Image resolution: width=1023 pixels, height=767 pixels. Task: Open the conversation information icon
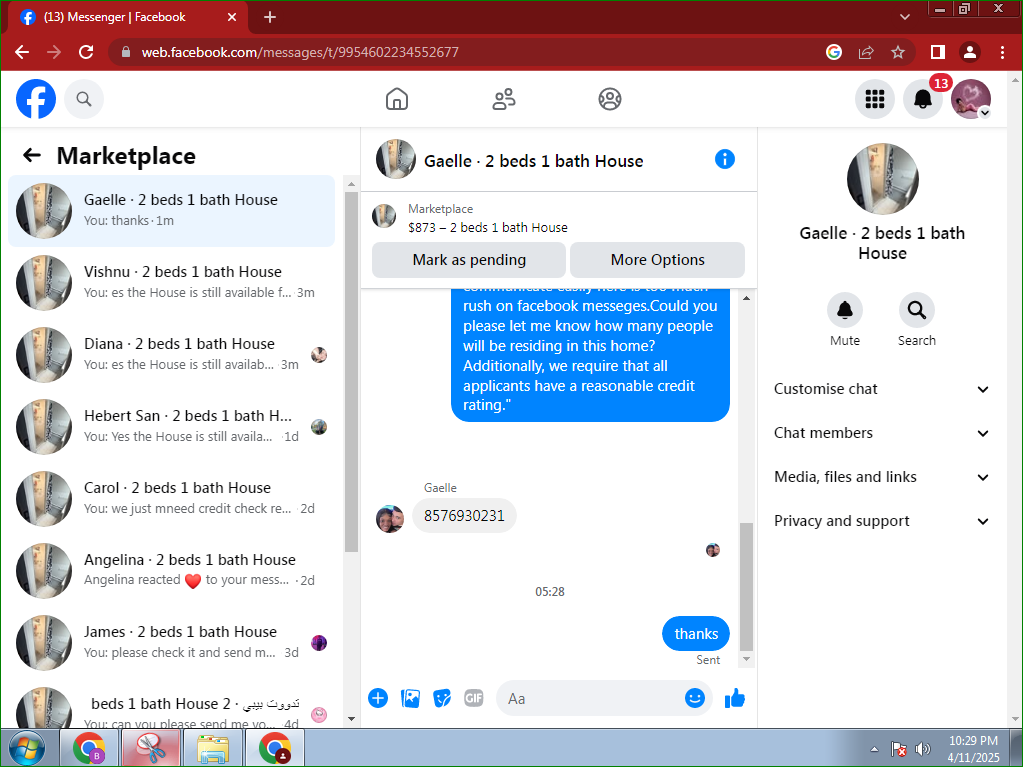(x=725, y=159)
